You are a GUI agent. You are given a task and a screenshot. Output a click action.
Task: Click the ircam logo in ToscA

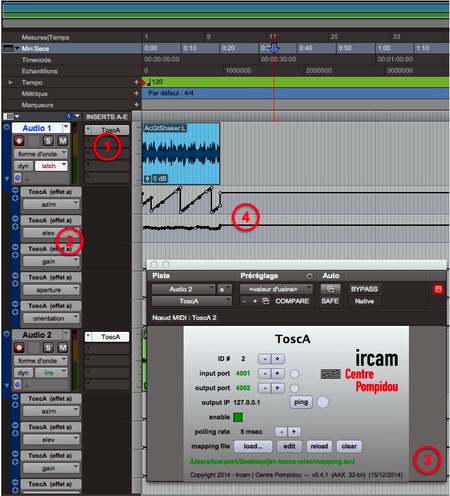[377, 358]
